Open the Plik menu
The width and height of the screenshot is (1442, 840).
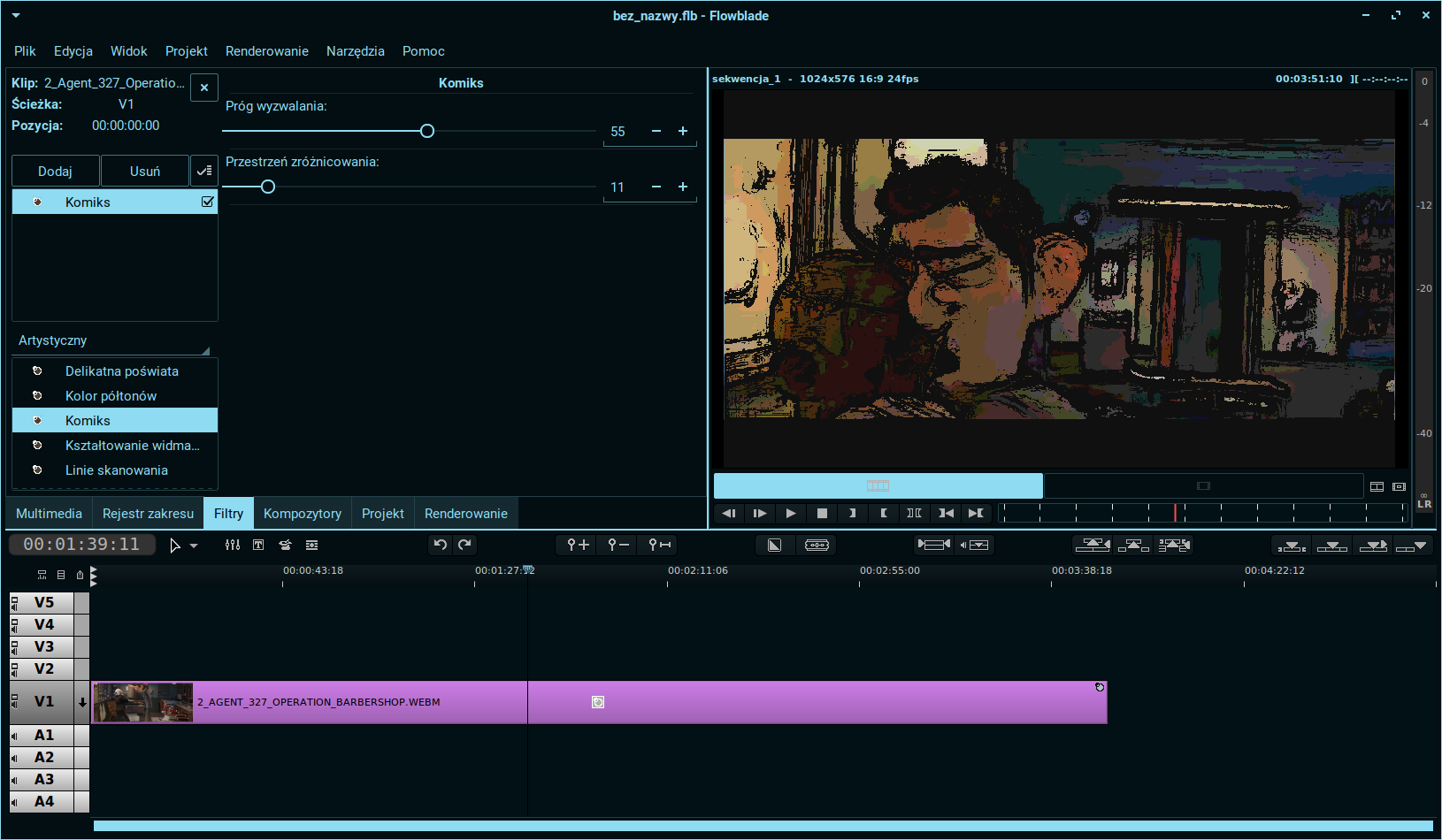click(25, 51)
